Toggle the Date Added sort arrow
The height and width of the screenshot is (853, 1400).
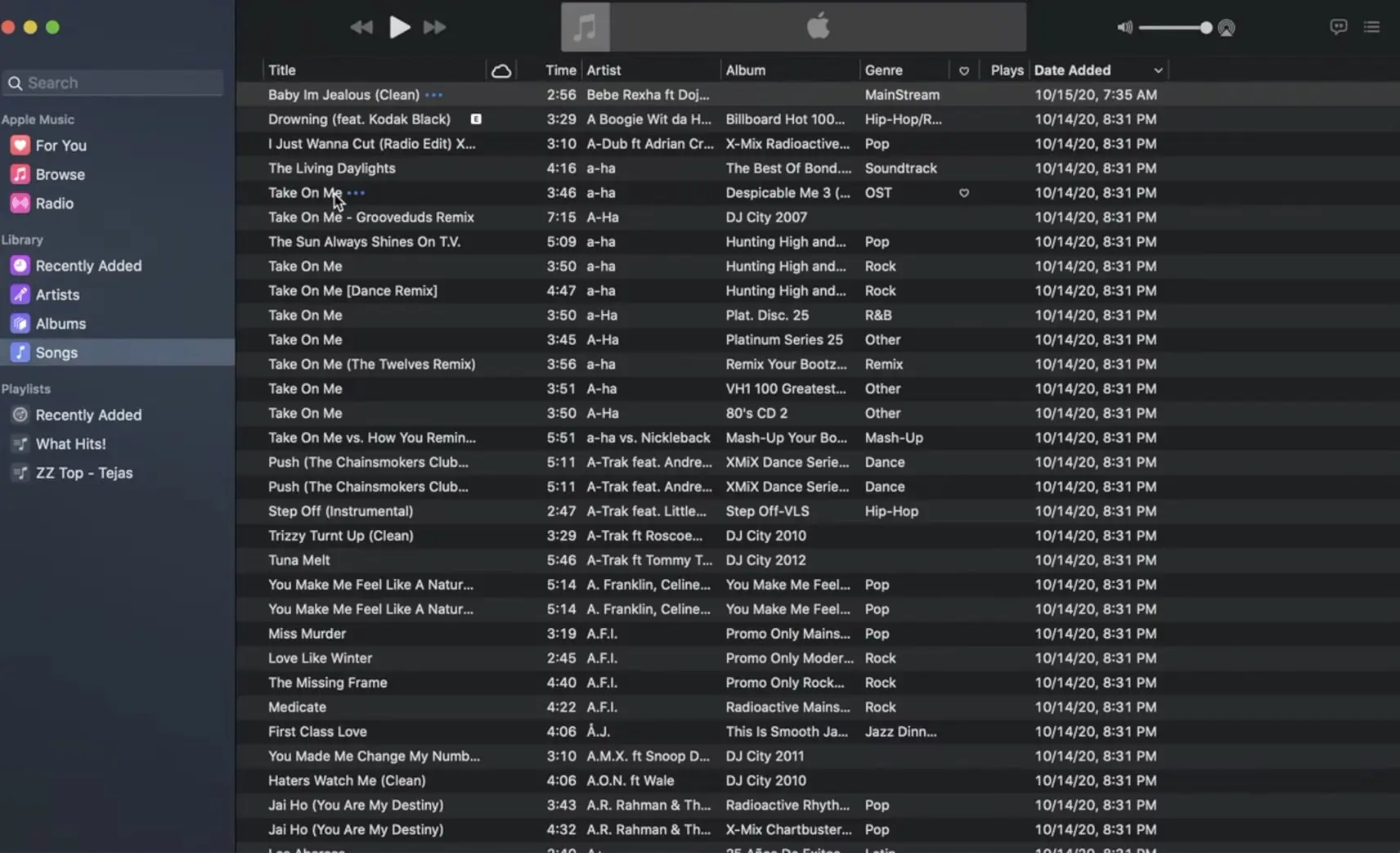[1158, 70]
